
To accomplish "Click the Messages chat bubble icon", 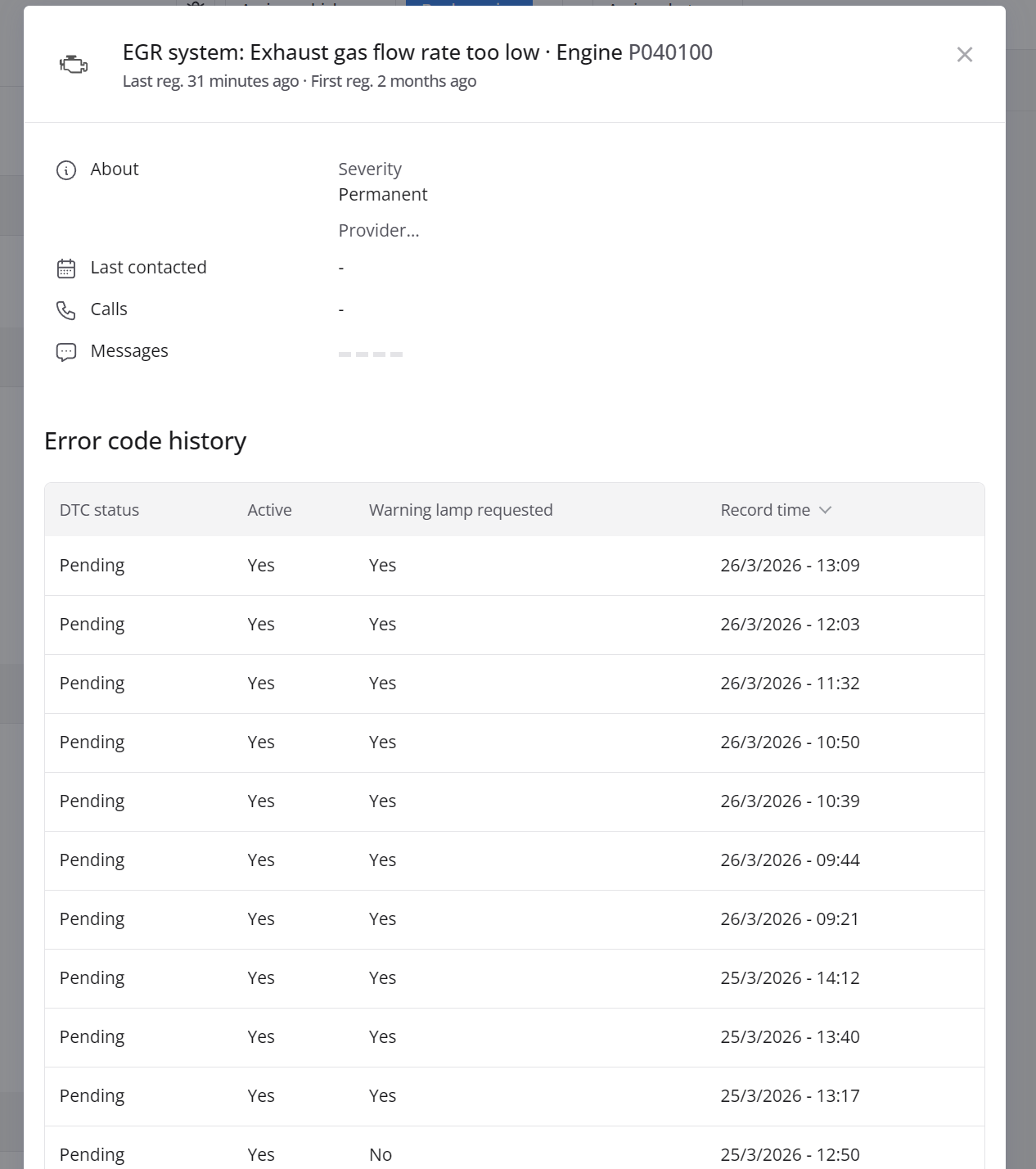I will pyautogui.click(x=66, y=352).
